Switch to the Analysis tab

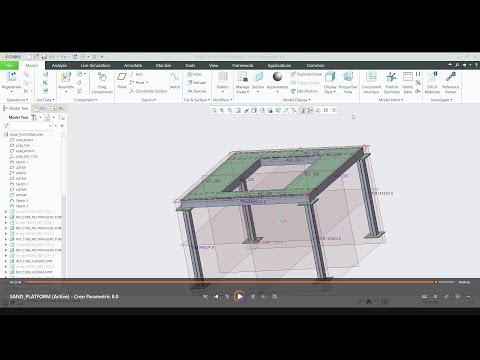point(60,65)
